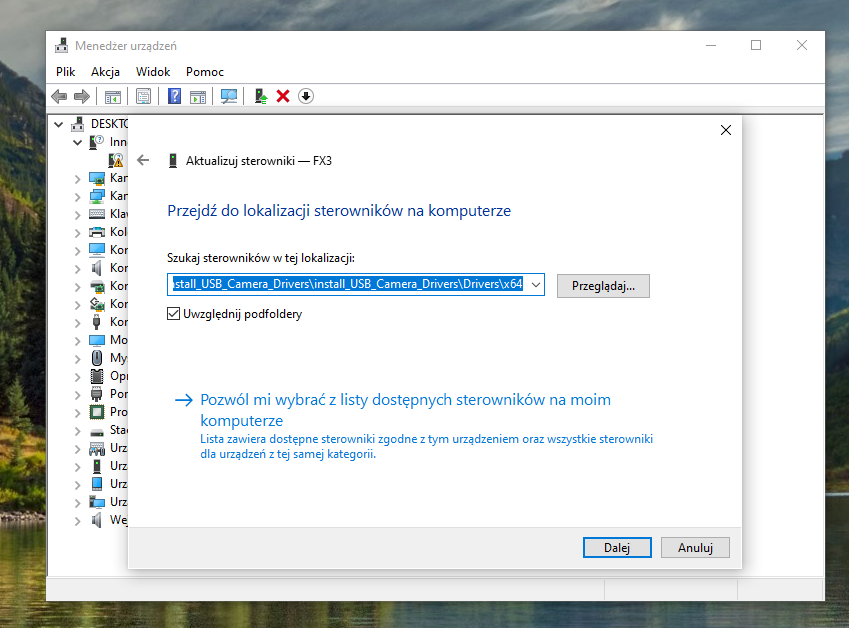Click the port connector icon of the Por row
The height and width of the screenshot is (628, 849).
[97, 394]
